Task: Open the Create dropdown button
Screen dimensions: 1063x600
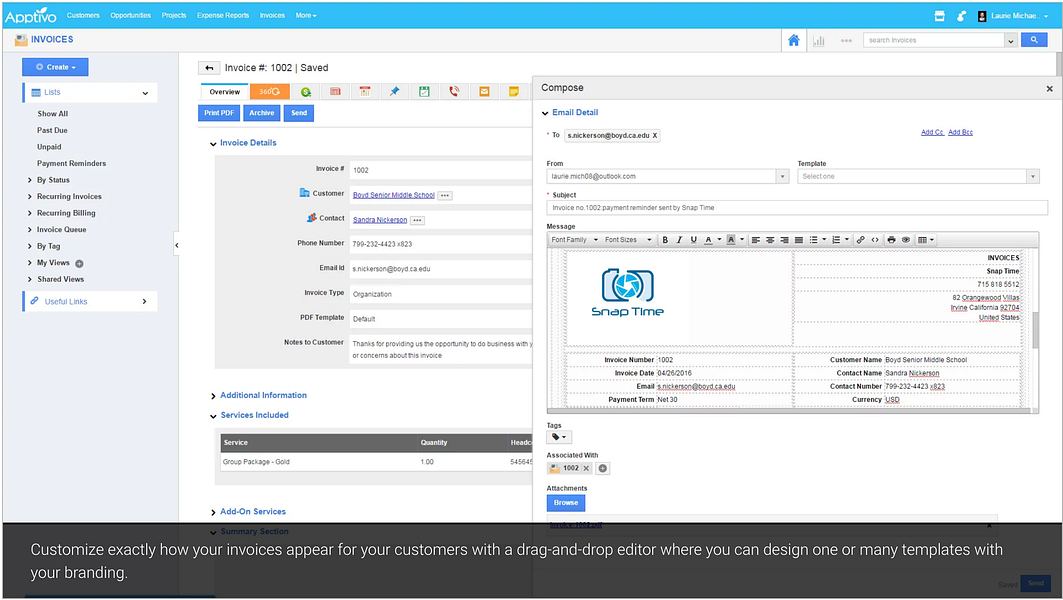Action: point(56,67)
